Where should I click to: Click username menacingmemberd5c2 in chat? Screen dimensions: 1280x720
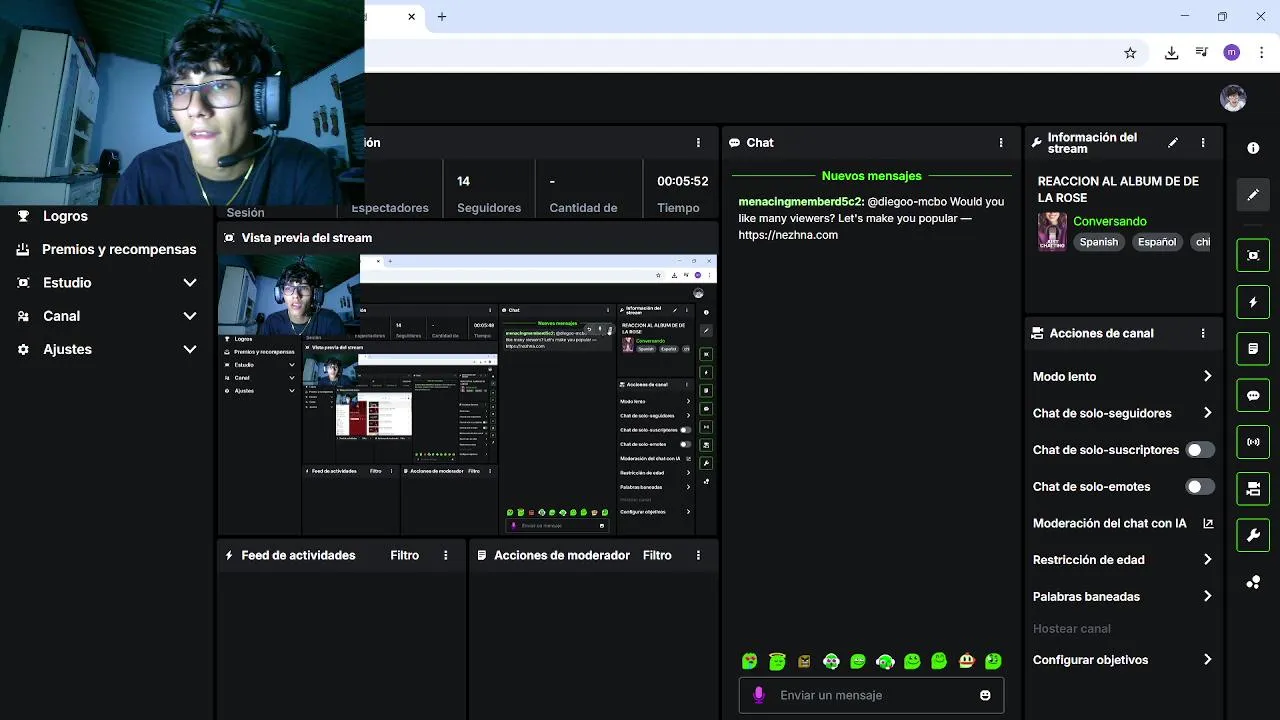pos(801,202)
